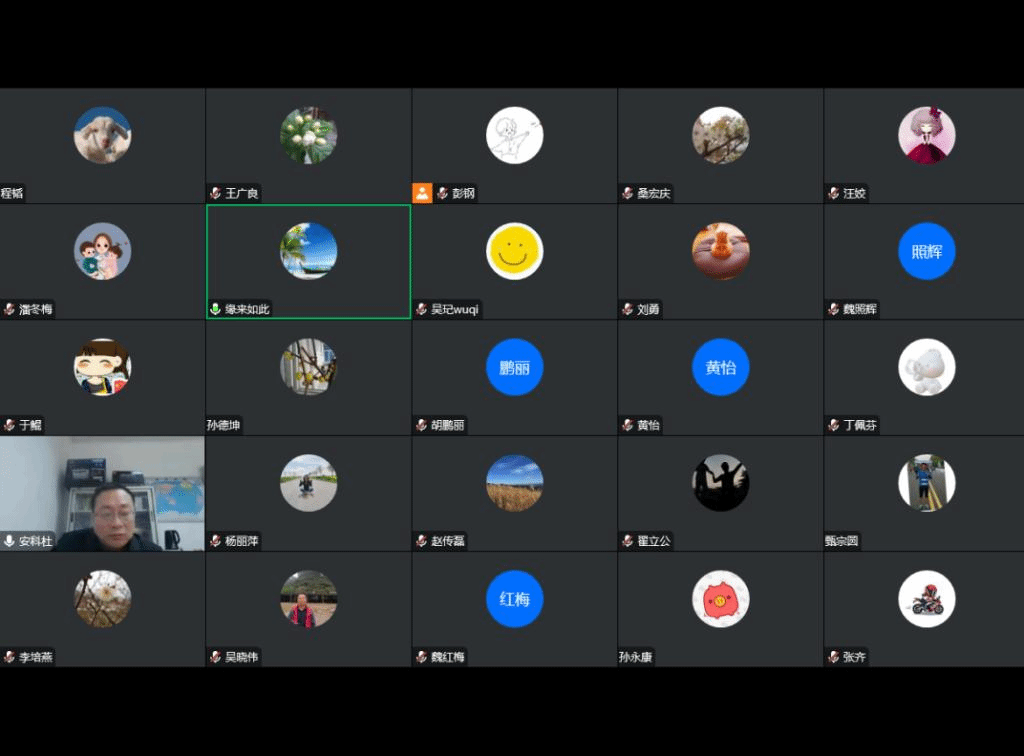Click the white microphone icon of 安科杜
Screen dimensions: 1024x756
(9, 541)
